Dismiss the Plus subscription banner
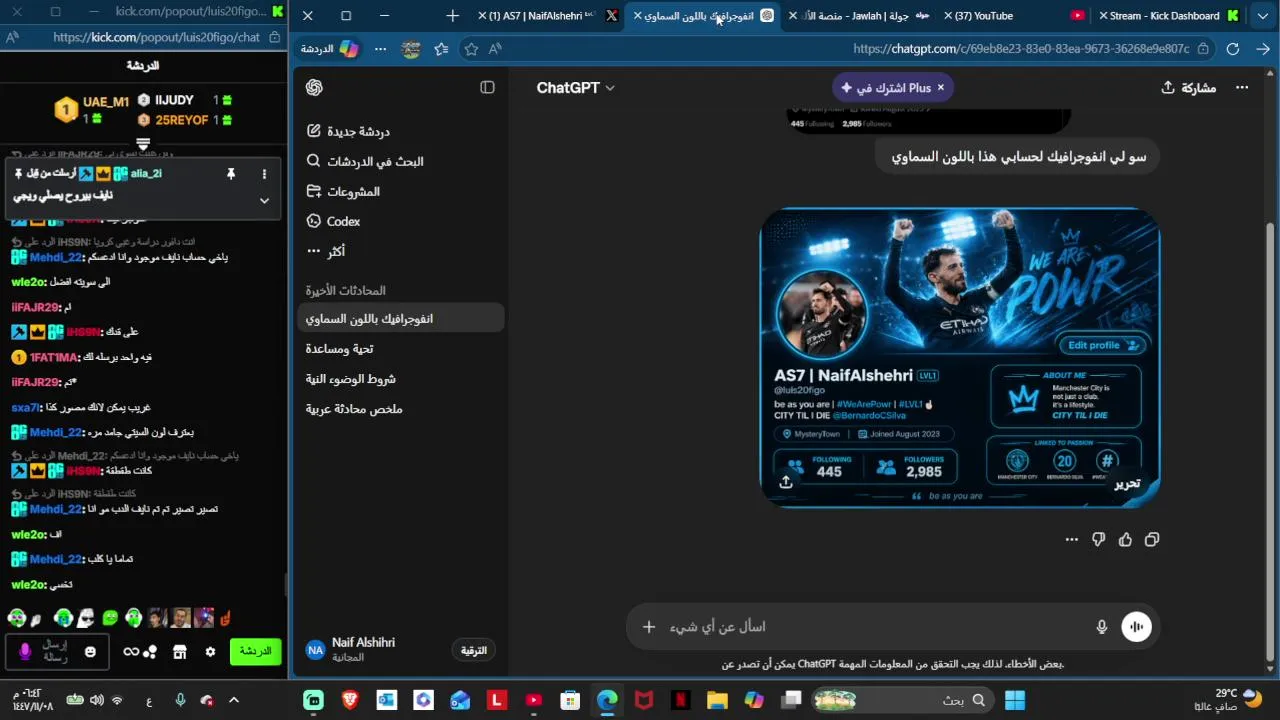 pos(940,88)
